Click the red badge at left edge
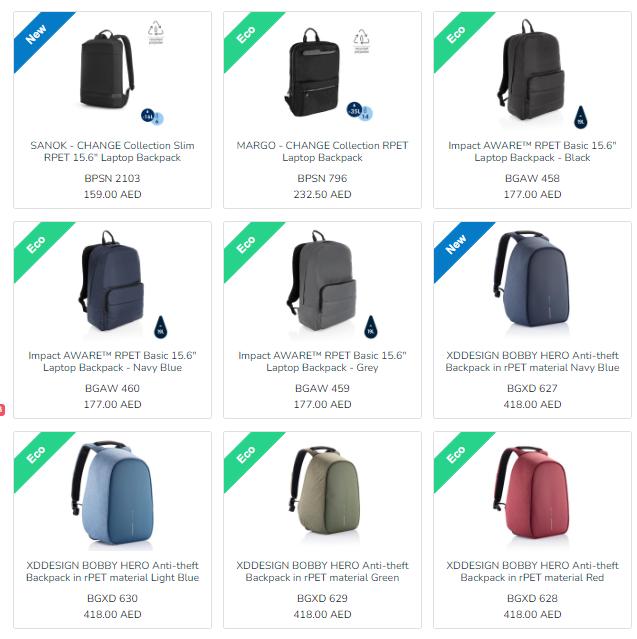 pos(2,410)
